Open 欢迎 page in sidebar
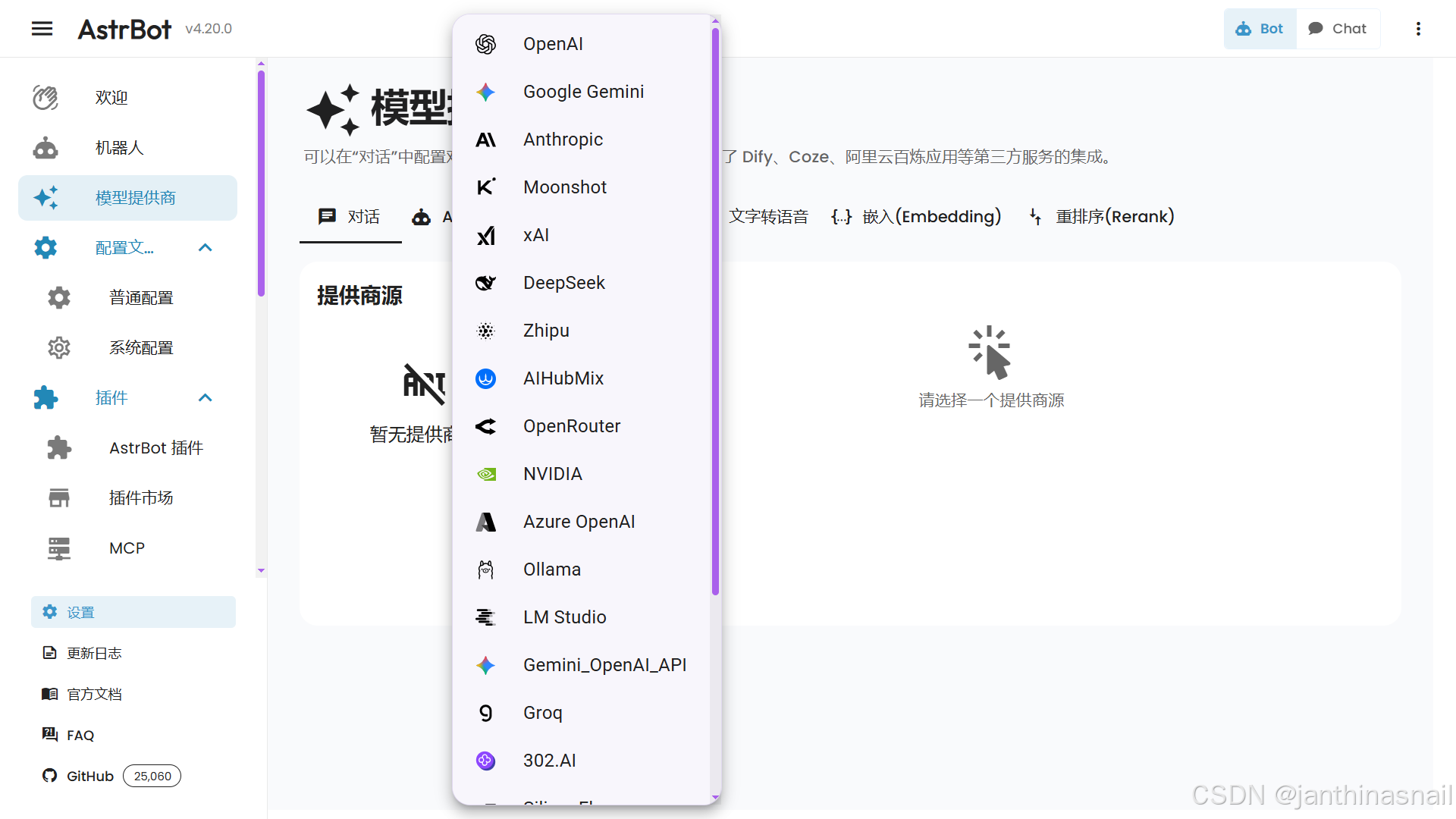This screenshot has height=819, width=1456. pos(127,98)
